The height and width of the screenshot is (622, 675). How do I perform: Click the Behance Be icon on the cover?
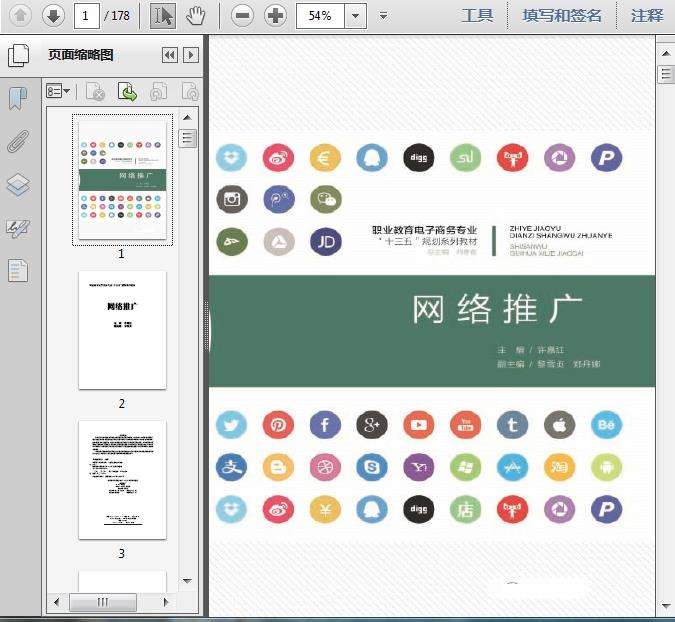606,425
